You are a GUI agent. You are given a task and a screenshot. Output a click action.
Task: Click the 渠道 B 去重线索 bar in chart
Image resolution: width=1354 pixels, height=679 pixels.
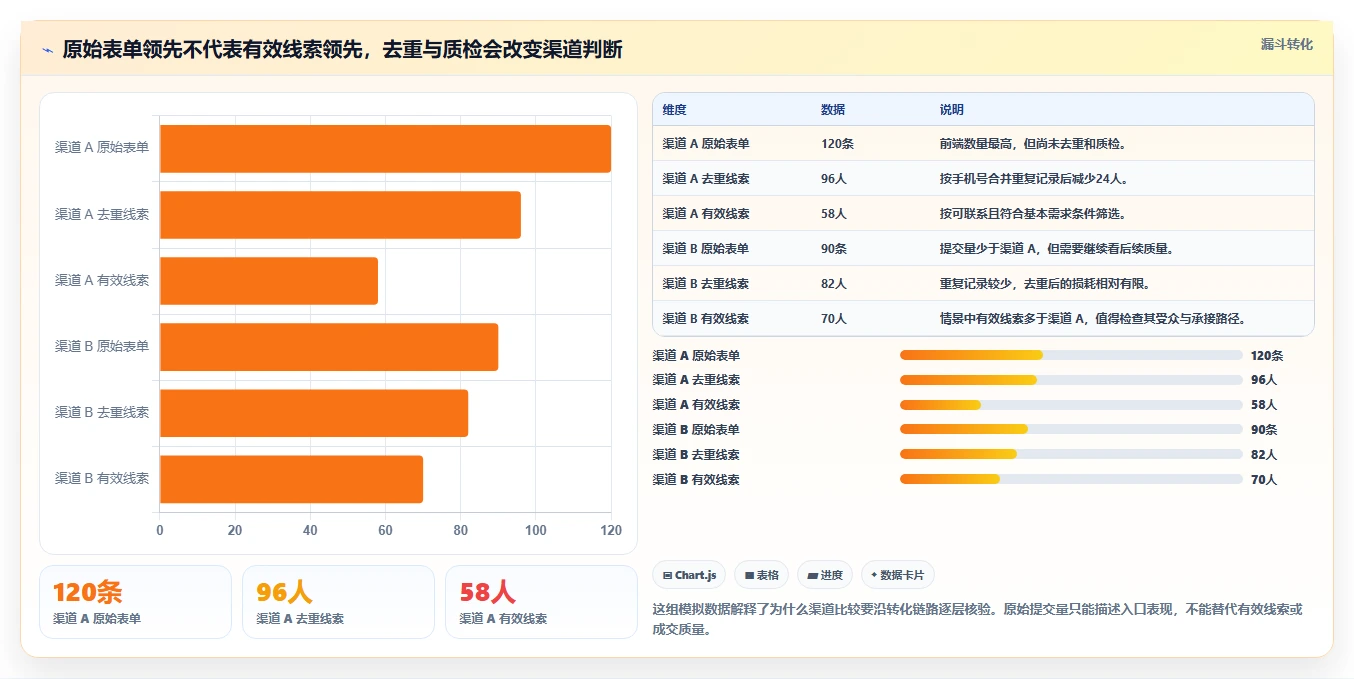tap(314, 412)
